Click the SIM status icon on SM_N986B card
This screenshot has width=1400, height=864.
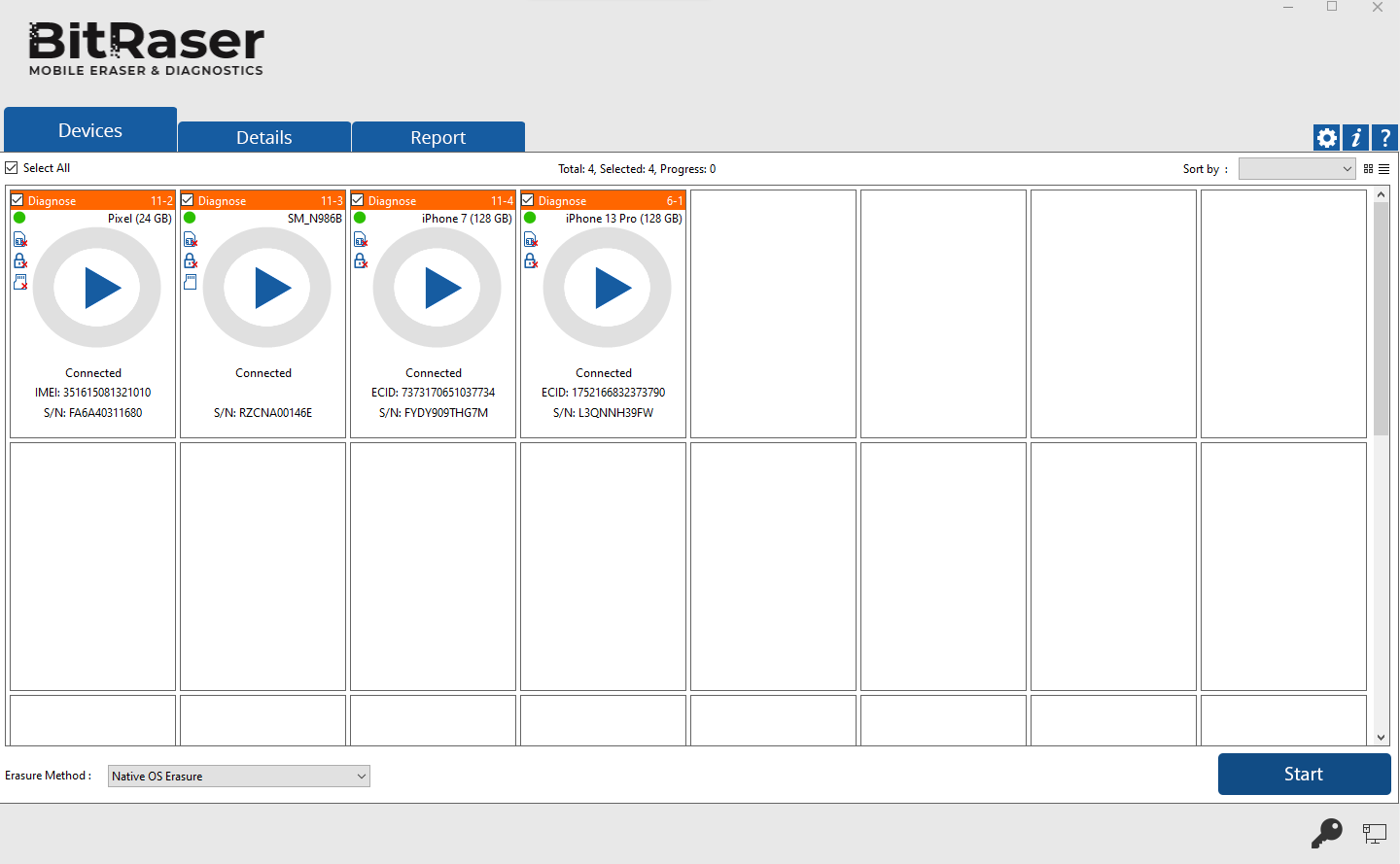pyautogui.click(x=191, y=240)
